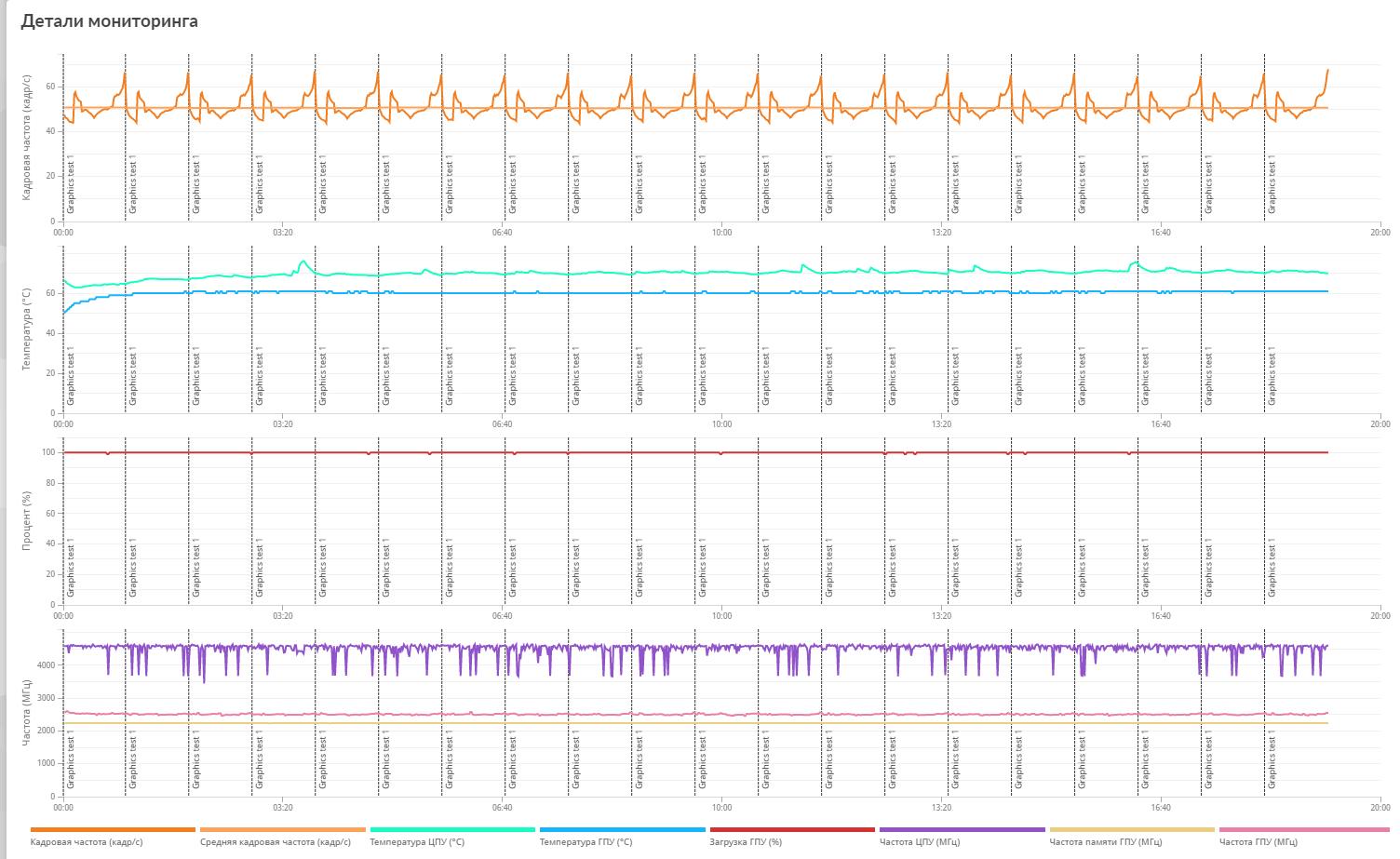Click the light orange average frame rate swatch
This screenshot has height=859, width=1400.
tap(283, 829)
